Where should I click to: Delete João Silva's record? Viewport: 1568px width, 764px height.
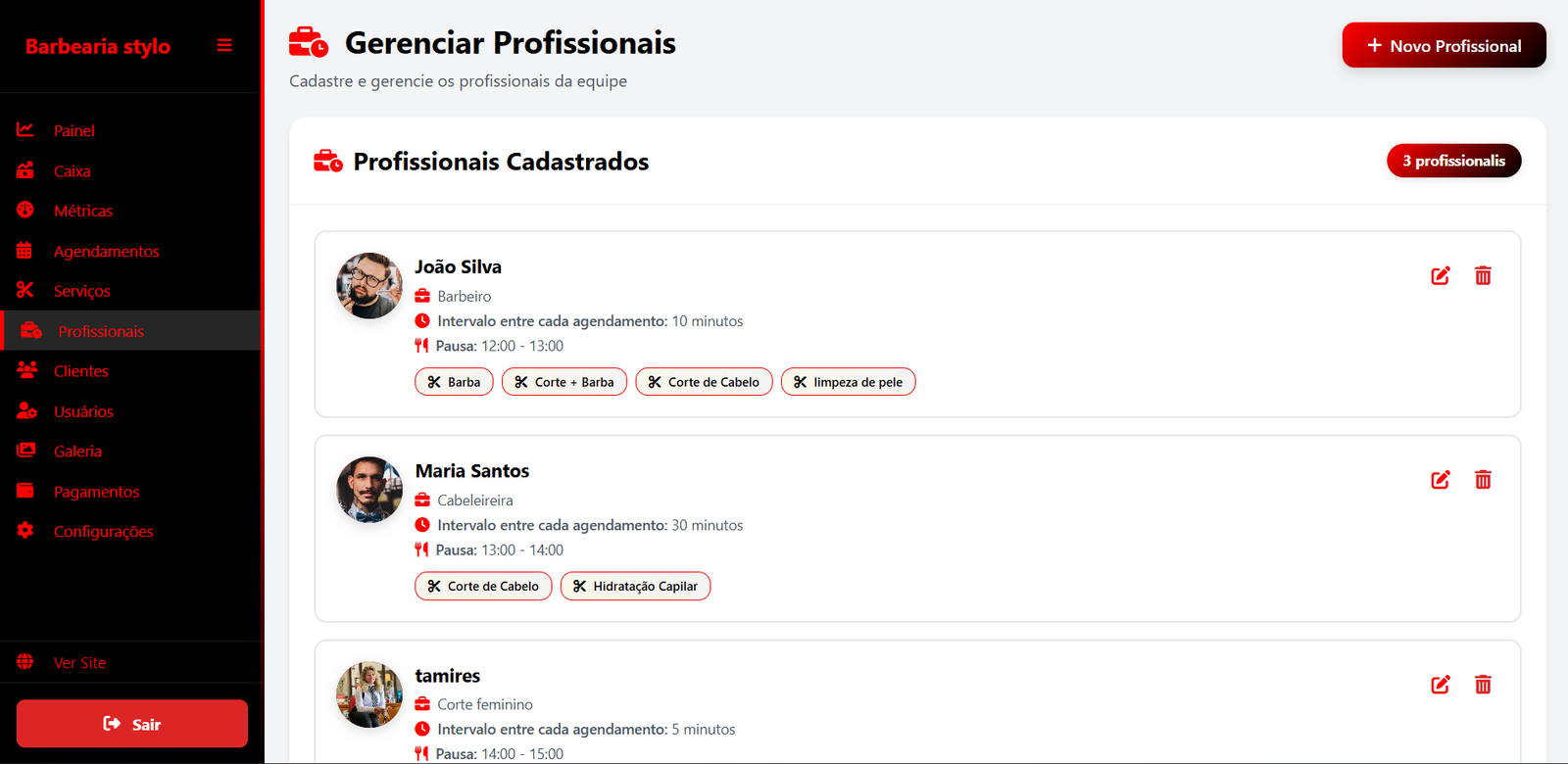click(1483, 276)
